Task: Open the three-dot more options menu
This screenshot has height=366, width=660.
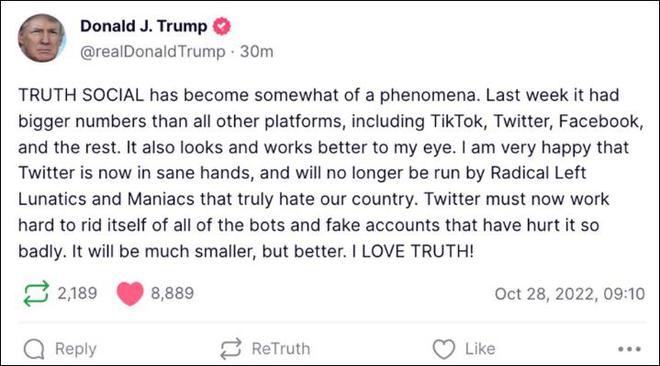Action: click(x=630, y=349)
